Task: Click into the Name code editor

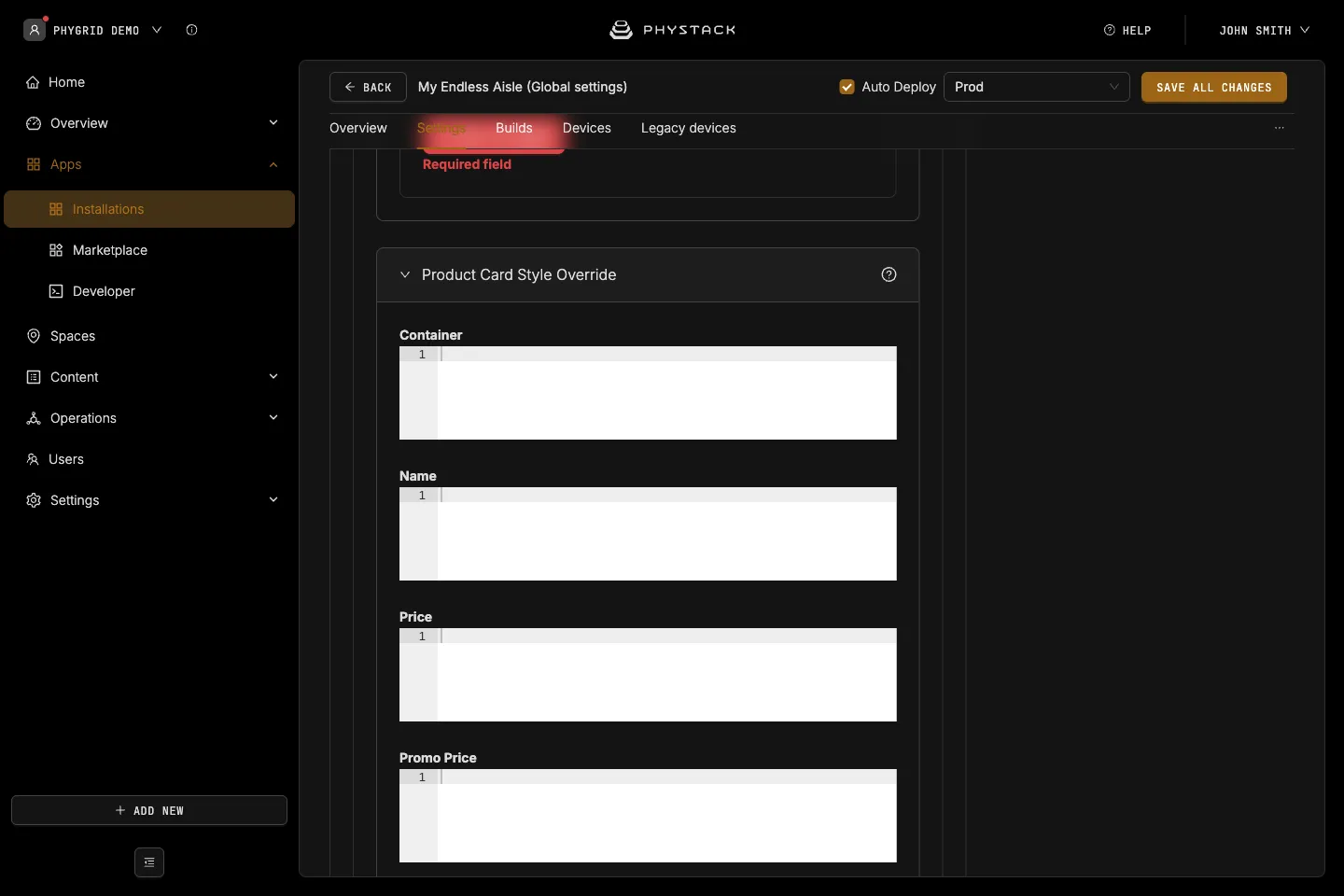Action: pos(648,534)
